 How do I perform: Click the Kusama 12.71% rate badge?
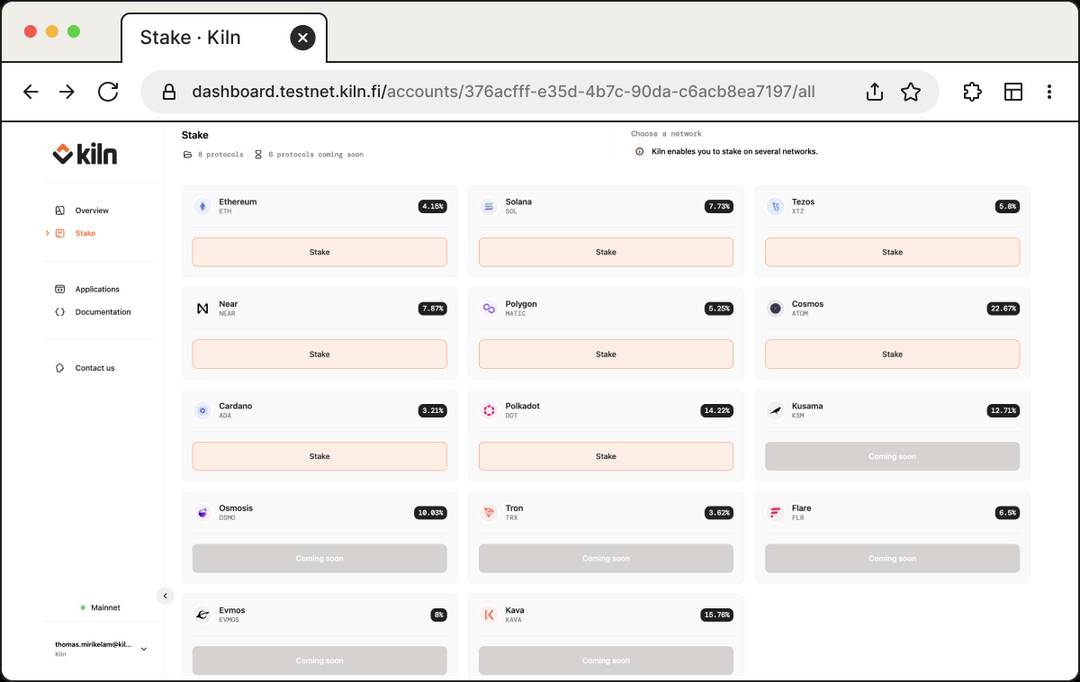point(1004,410)
